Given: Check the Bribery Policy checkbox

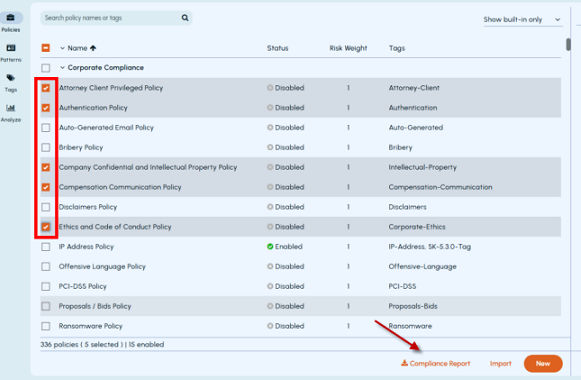Looking at the screenshot, I should pos(46,147).
